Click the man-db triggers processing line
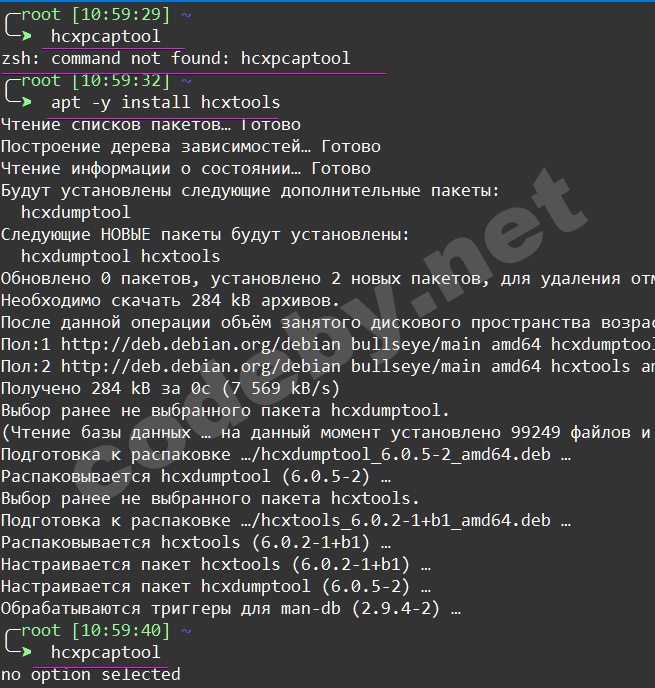This screenshot has height=688, width=655. tap(230, 608)
